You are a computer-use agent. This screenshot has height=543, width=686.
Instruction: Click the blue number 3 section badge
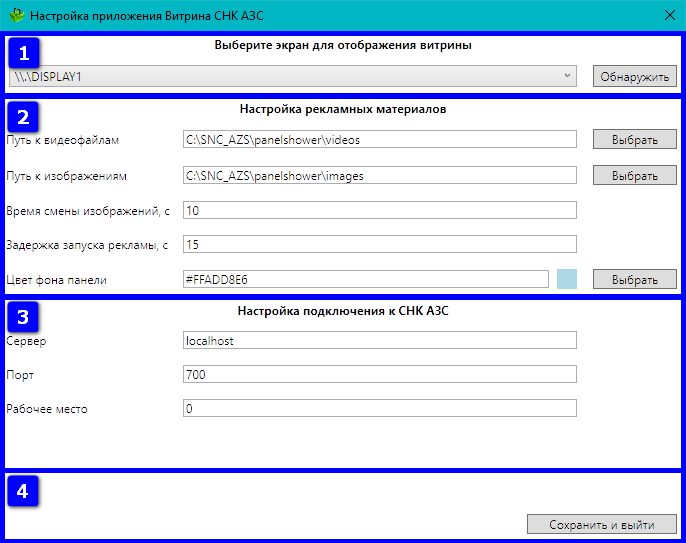[x=24, y=317]
